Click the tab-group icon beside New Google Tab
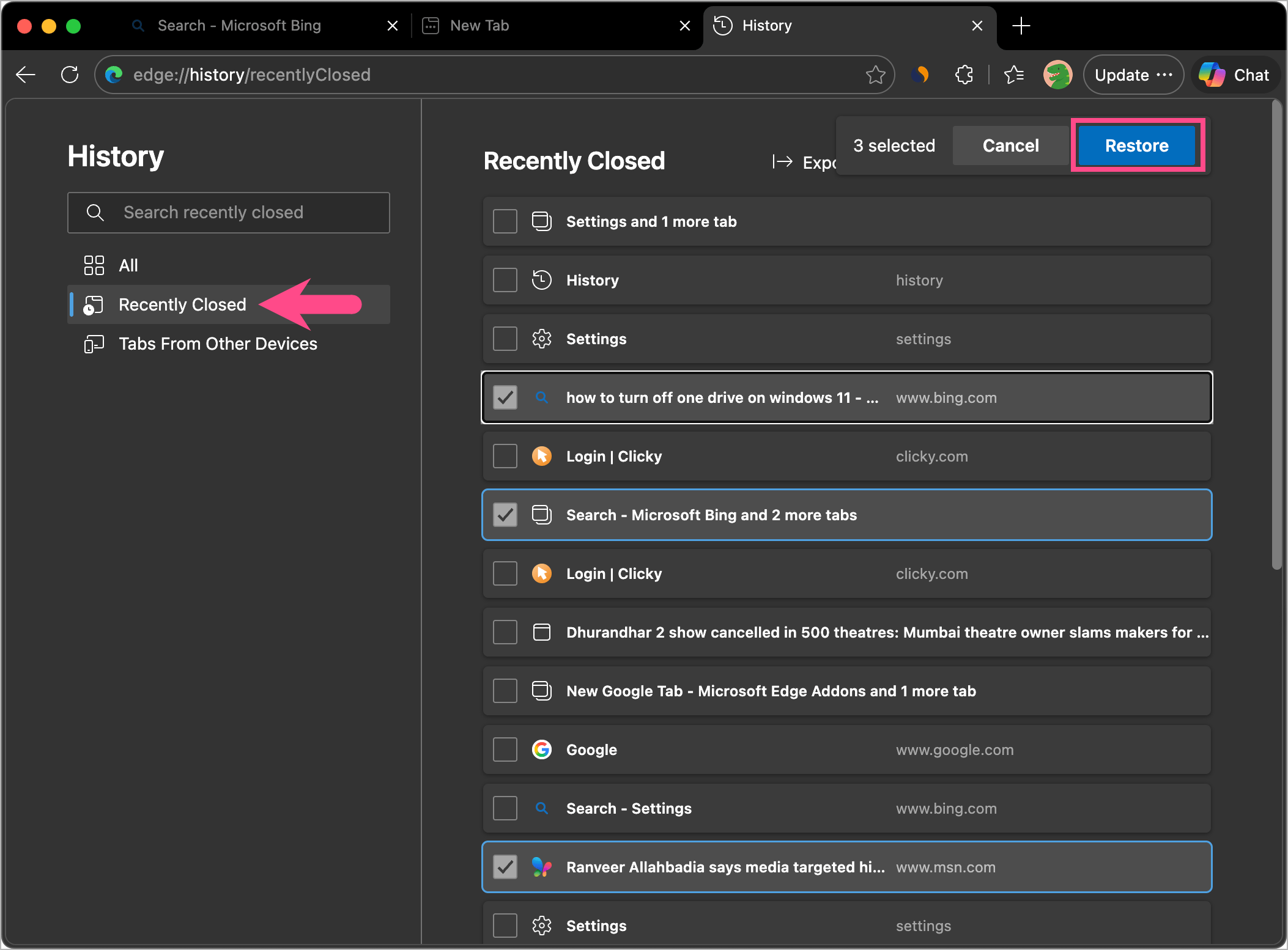The height and width of the screenshot is (950, 1288). click(542, 691)
